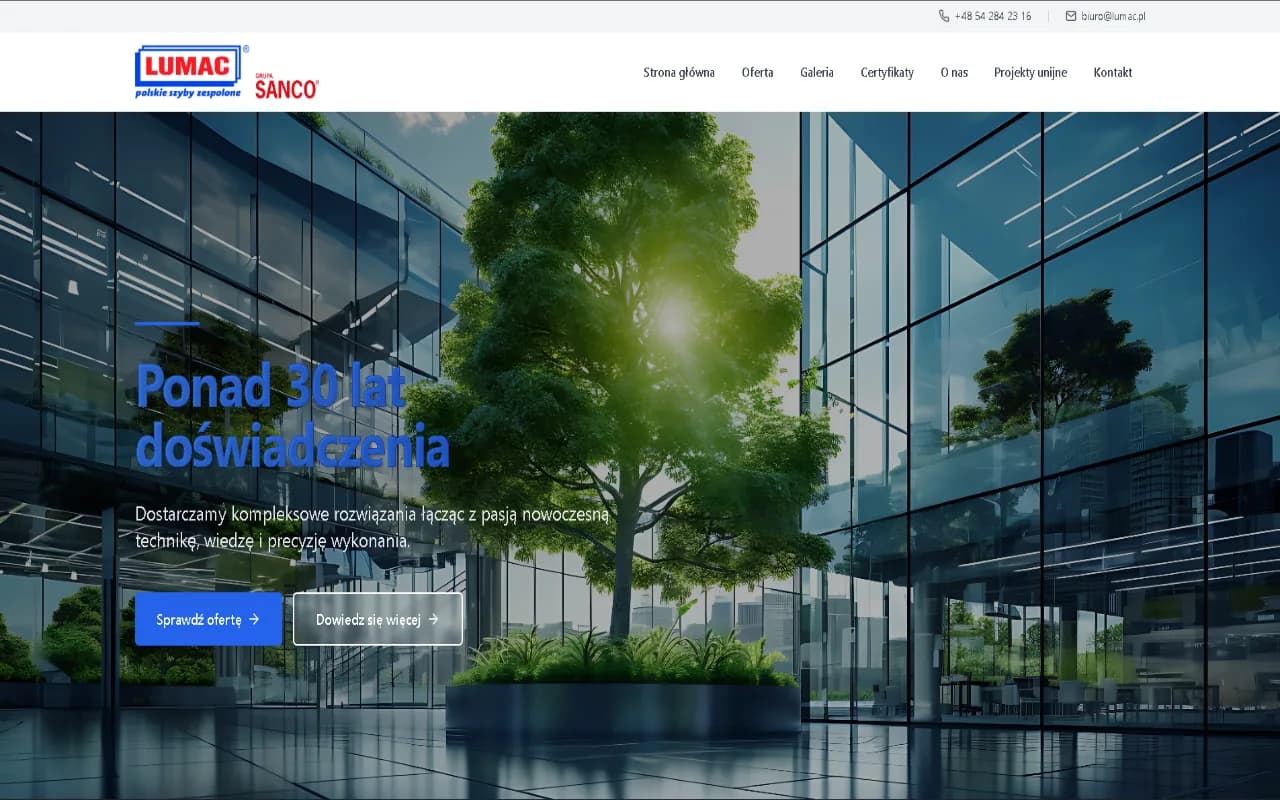Click the arrow in Sprawdź ofertę button
The height and width of the screenshot is (800, 1280).
(254, 619)
